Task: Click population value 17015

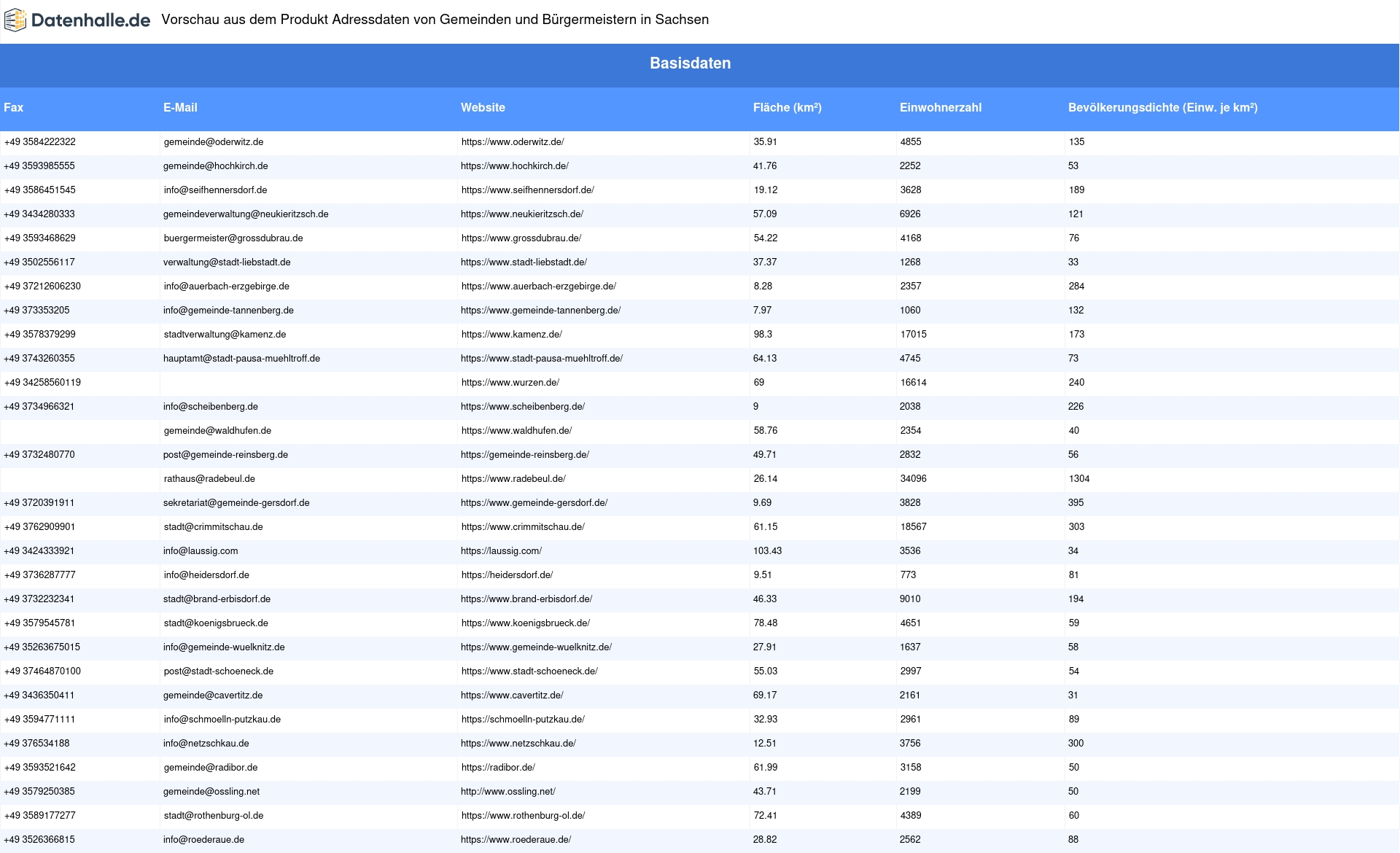Action: click(x=914, y=335)
